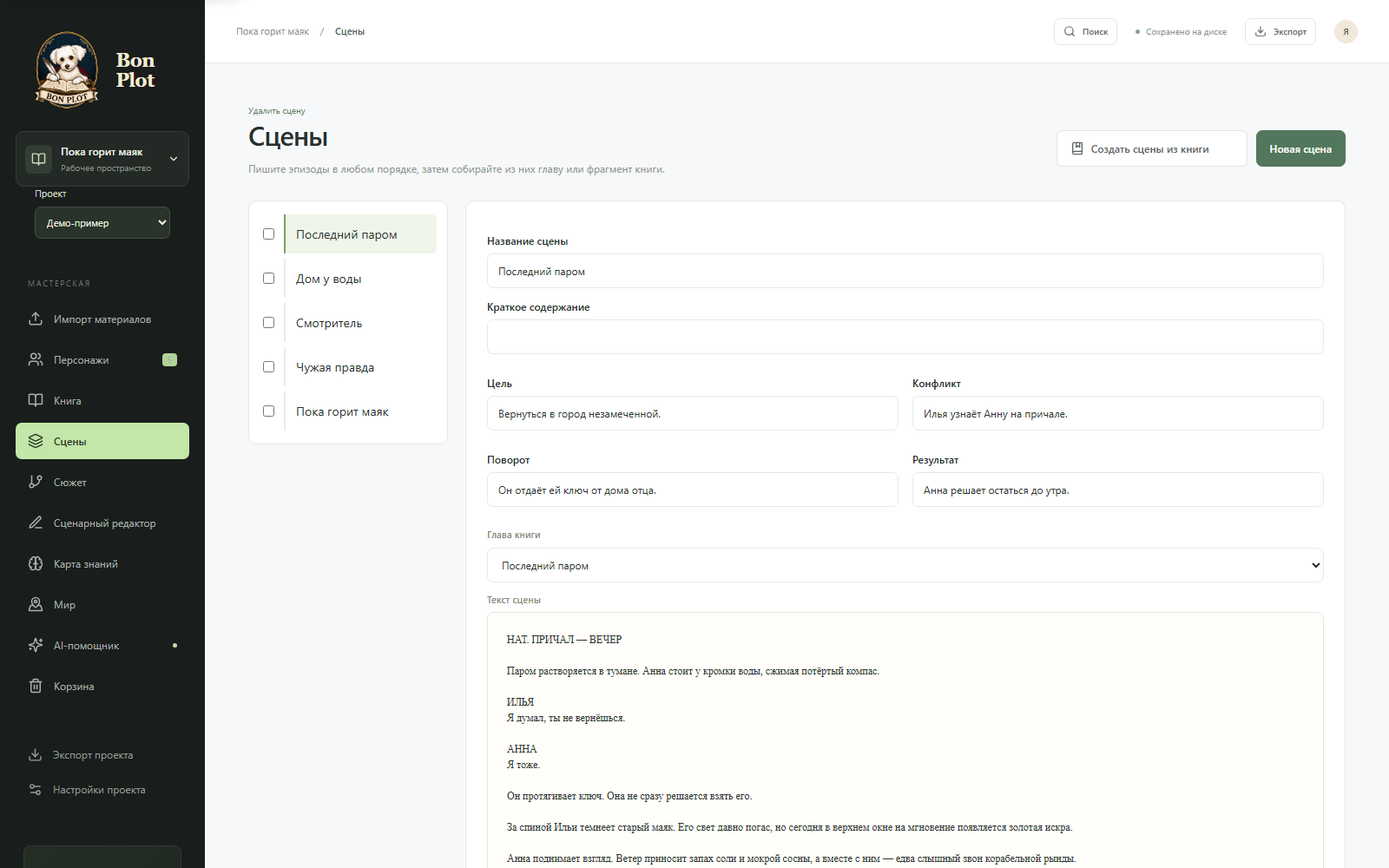Click the Книга open-book icon

36,400
